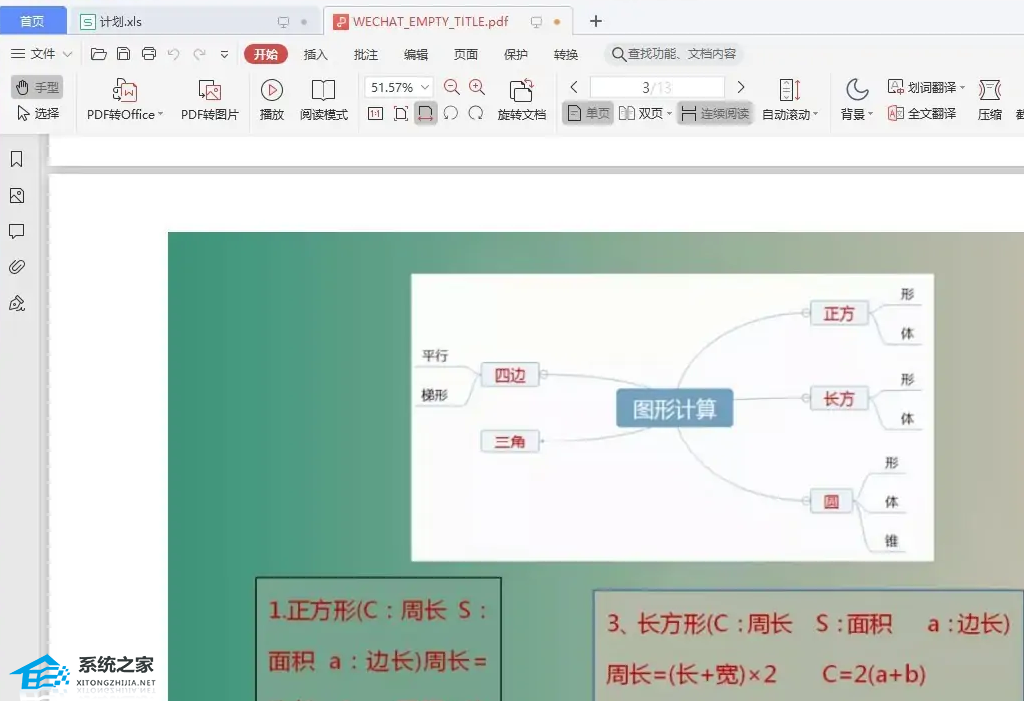Click the 长方 mind map node
This screenshot has width=1024, height=701.
[x=839, y=399]
